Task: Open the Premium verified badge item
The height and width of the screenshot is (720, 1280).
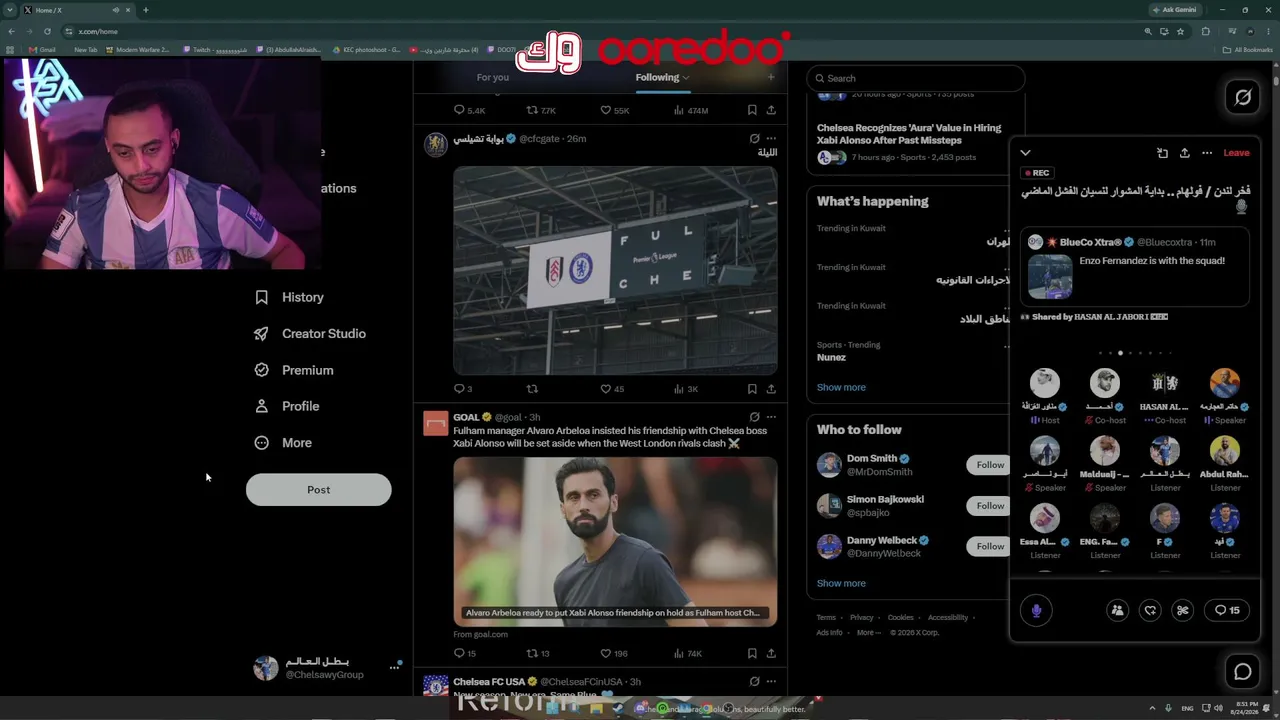Action: pyautogui.click(x=294, y=370)
